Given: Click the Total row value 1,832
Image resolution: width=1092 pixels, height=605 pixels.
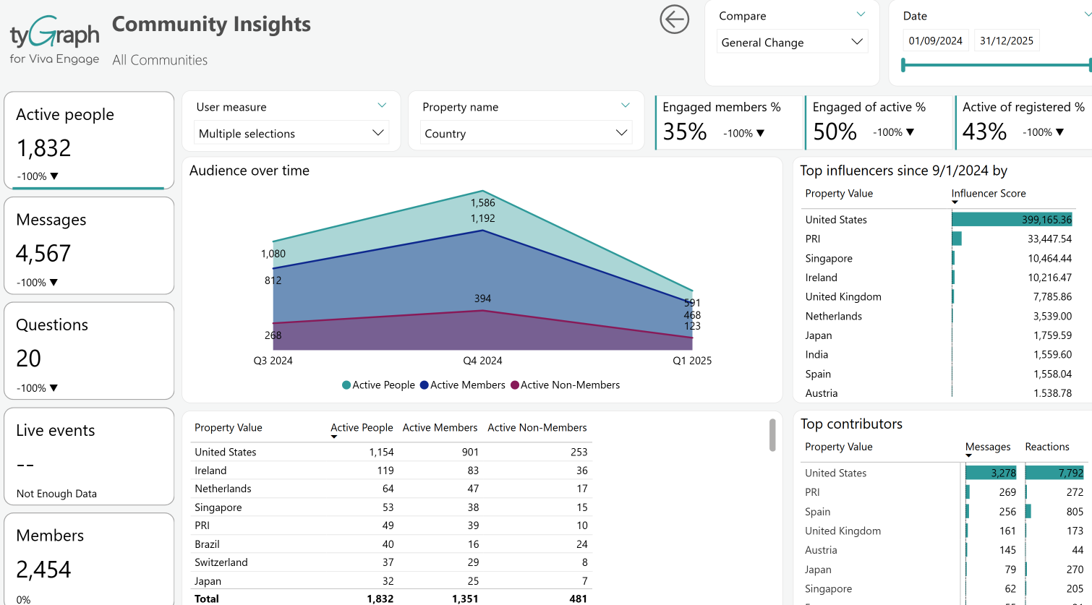Looking at the screenshot, I should pyautogui.click(x=380, y=599).
